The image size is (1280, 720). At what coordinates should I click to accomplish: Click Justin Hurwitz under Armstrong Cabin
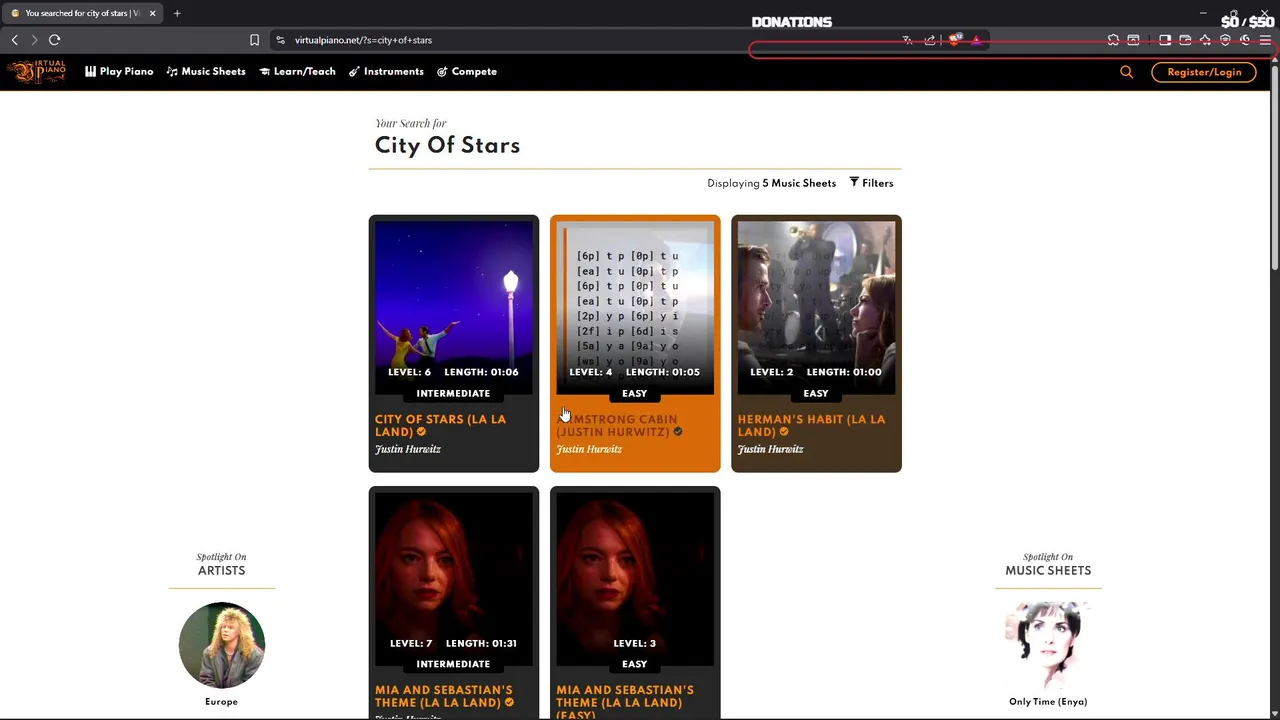(x=589, y=449)
